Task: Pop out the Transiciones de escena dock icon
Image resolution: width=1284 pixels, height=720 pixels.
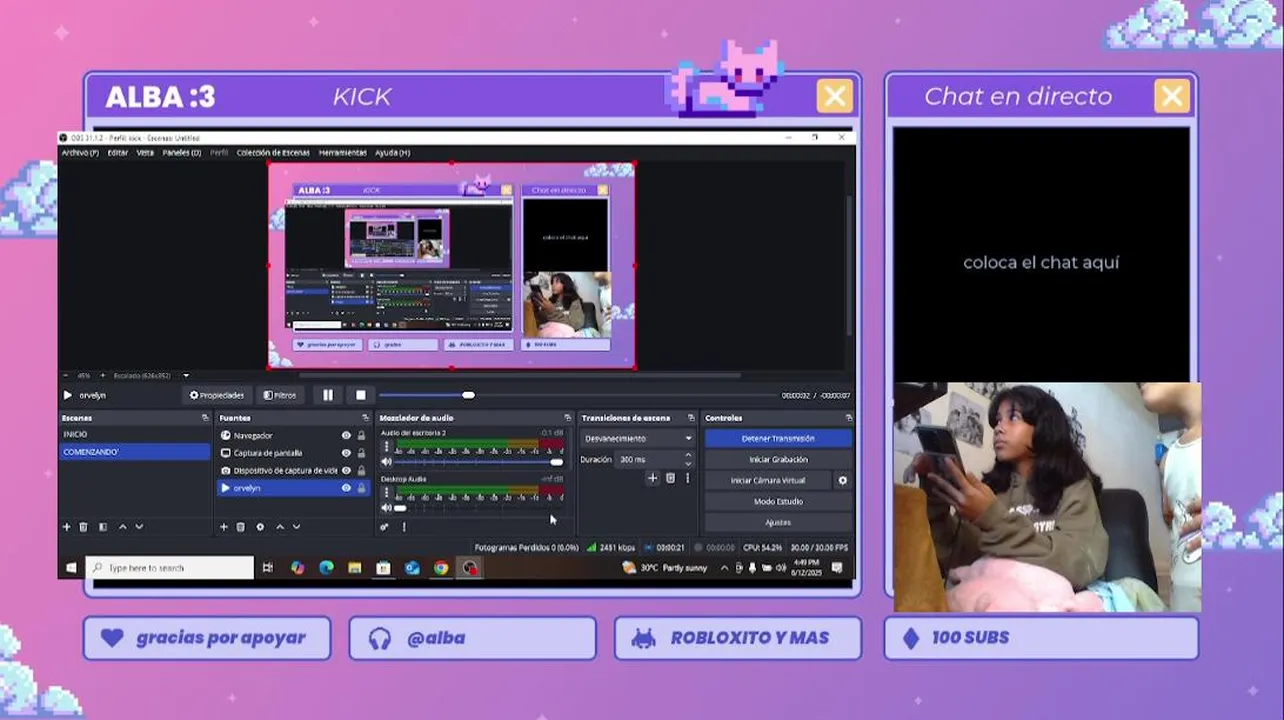Action: point(691,418)
